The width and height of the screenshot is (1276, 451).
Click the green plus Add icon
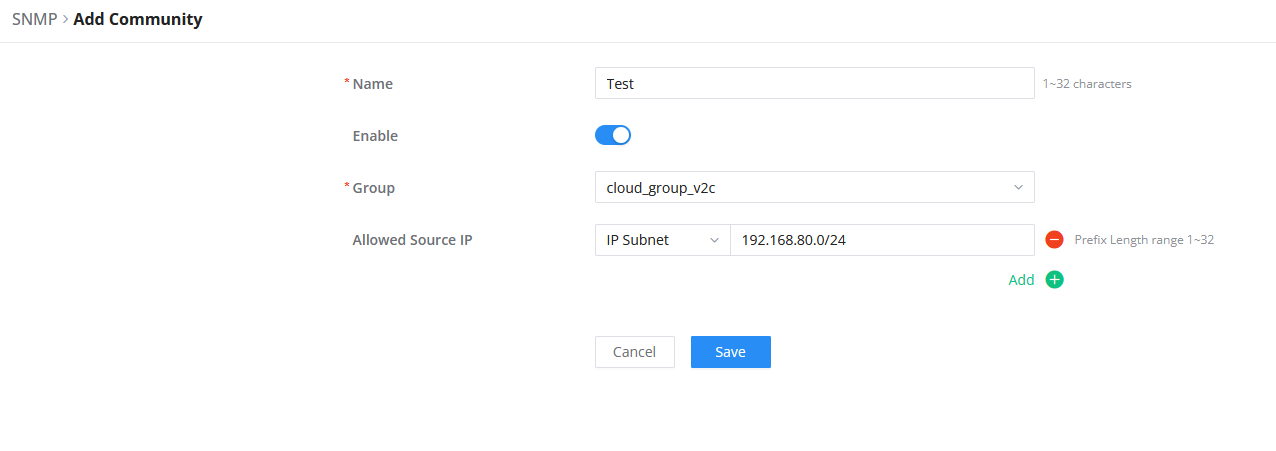click(x=1054, y=280)
